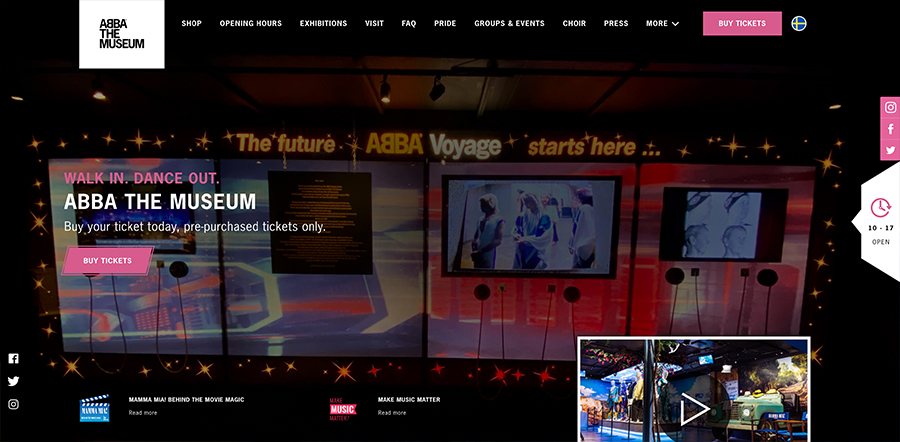The image size is (900, 442).
Task: Open Facebook via the bottom-left white icon
Action: (13, 358)
